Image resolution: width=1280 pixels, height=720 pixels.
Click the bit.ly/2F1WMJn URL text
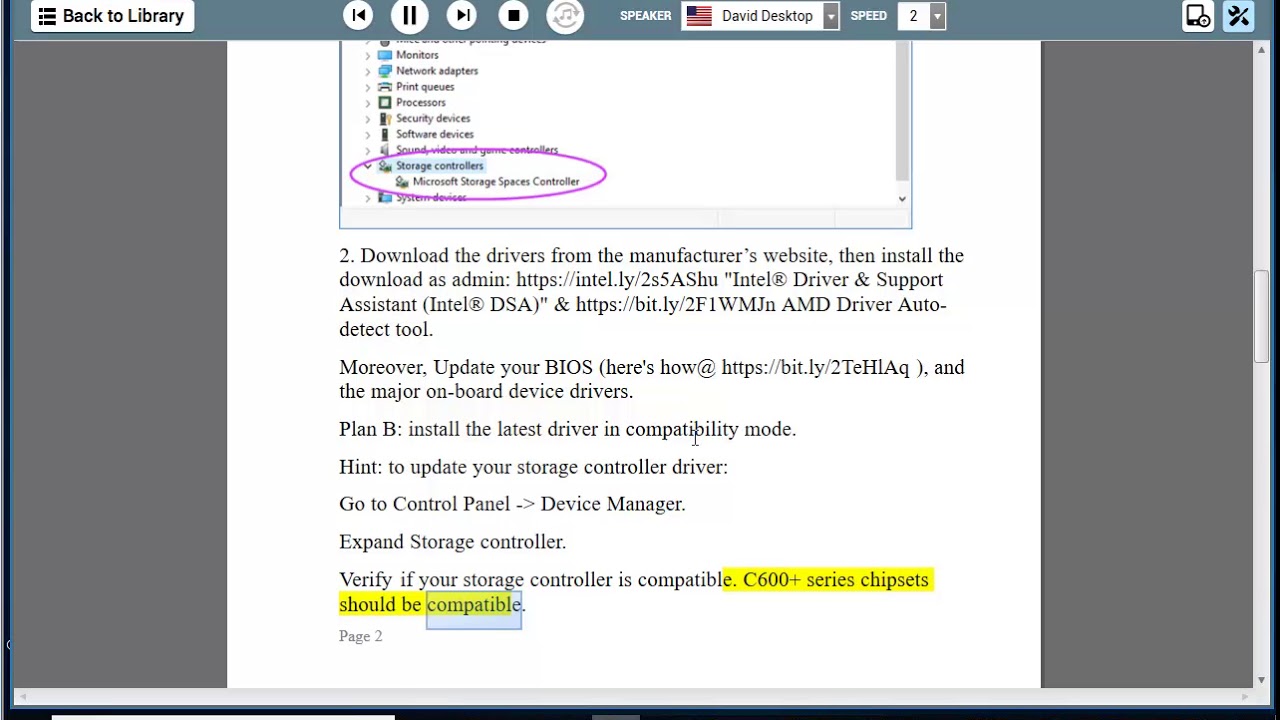coord(675,305)
